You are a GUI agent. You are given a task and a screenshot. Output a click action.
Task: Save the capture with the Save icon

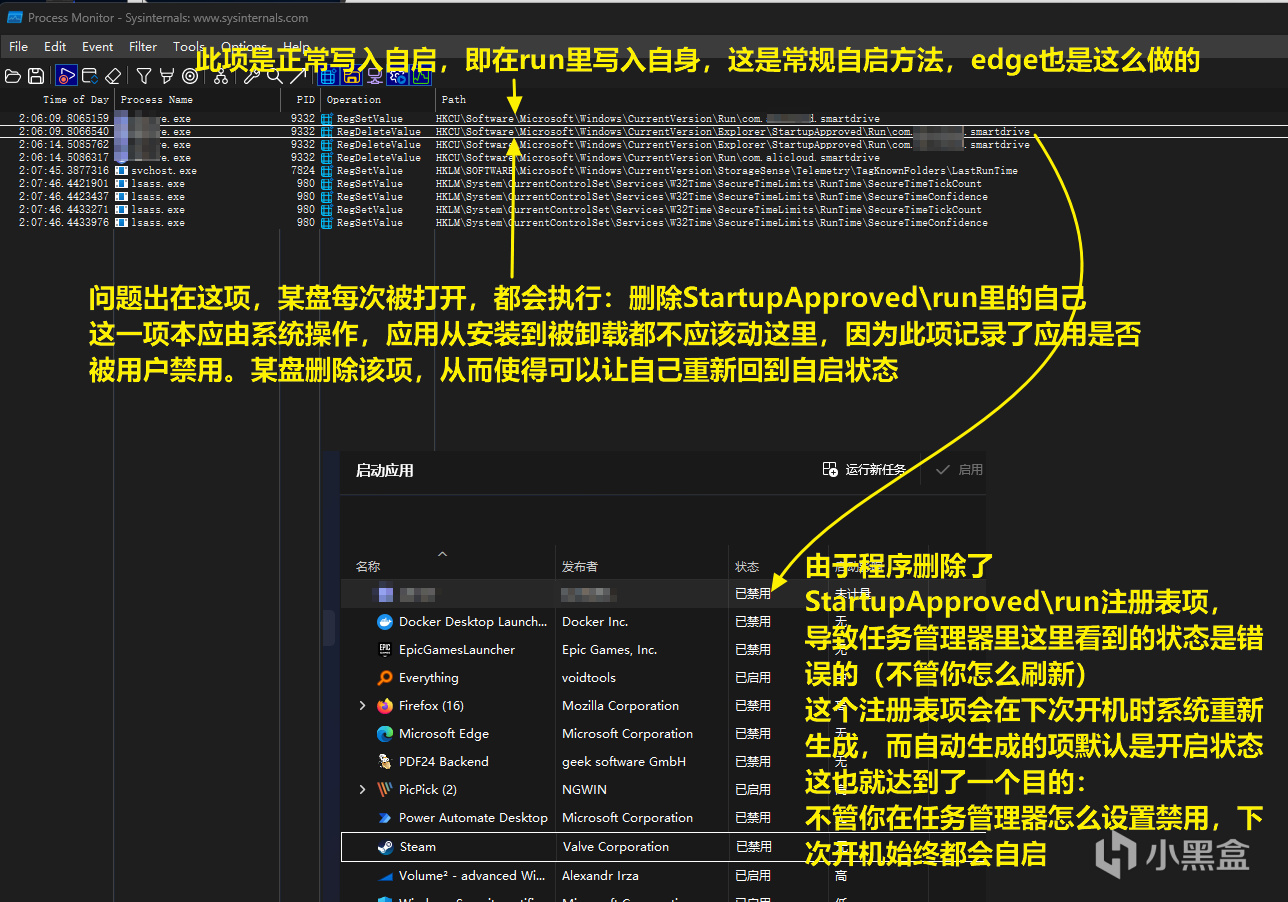tap(36, 76)
